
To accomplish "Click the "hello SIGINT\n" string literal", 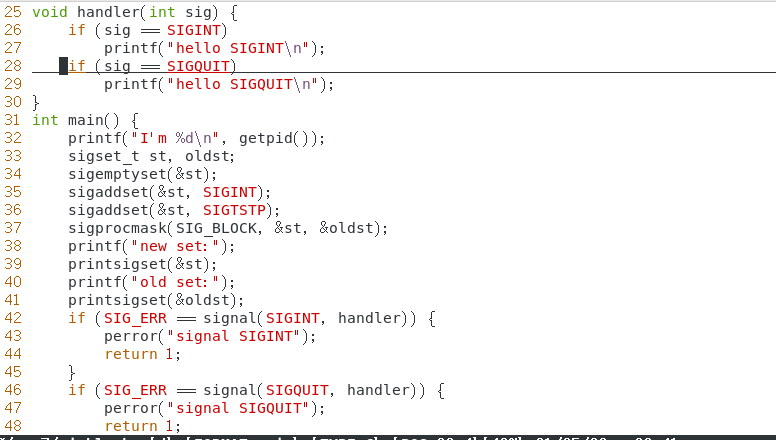I will tap(238, 48).
